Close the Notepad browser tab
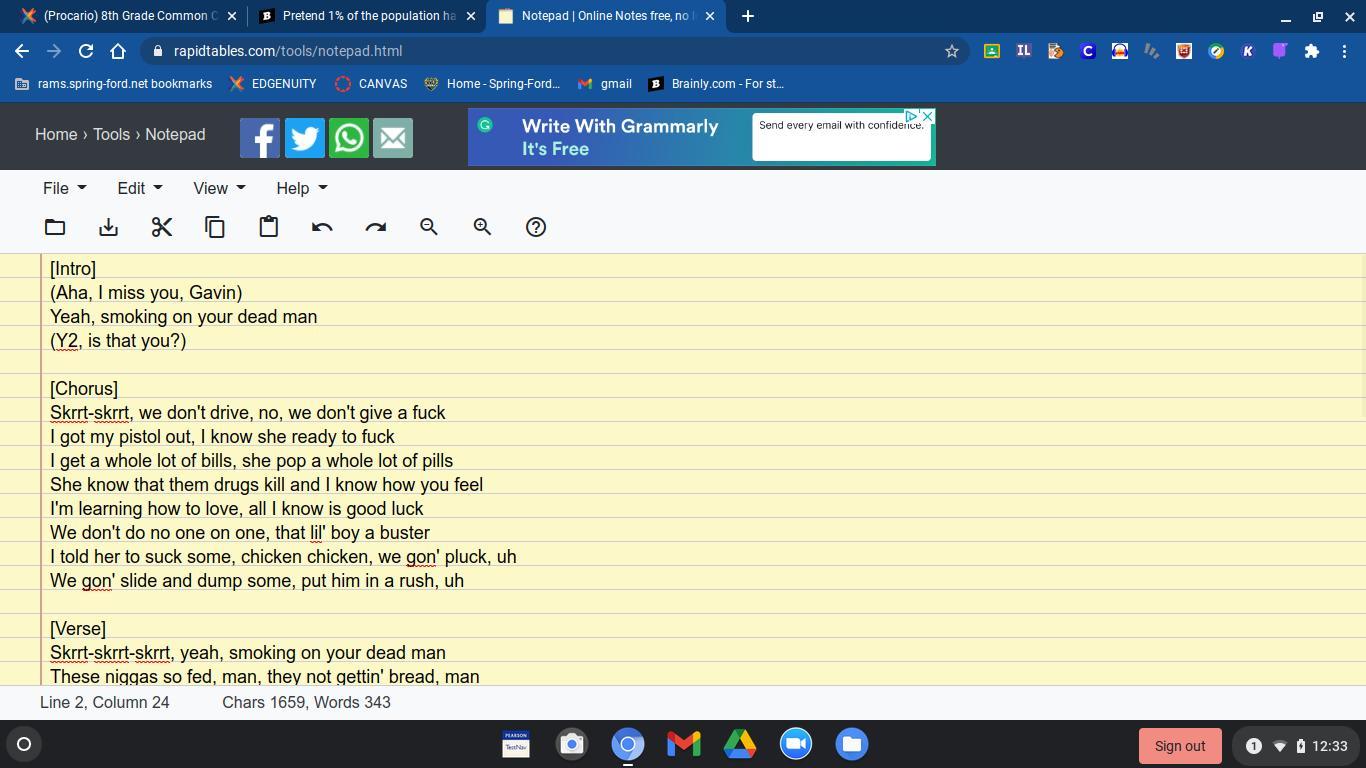This screenshot has height=768, width=1366. click(710, 16)
